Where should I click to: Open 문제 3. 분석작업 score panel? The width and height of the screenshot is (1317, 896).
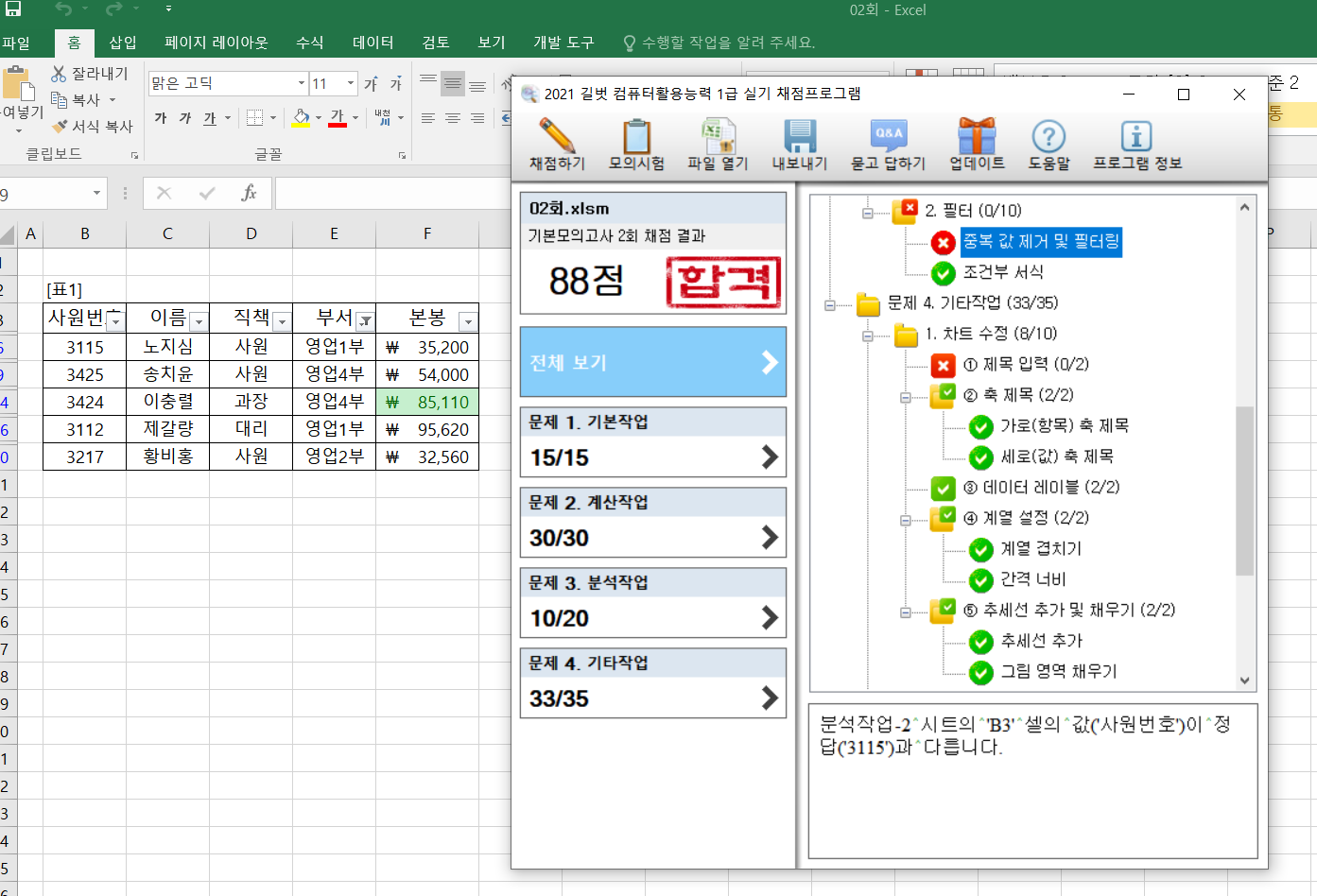pos(652,603)
